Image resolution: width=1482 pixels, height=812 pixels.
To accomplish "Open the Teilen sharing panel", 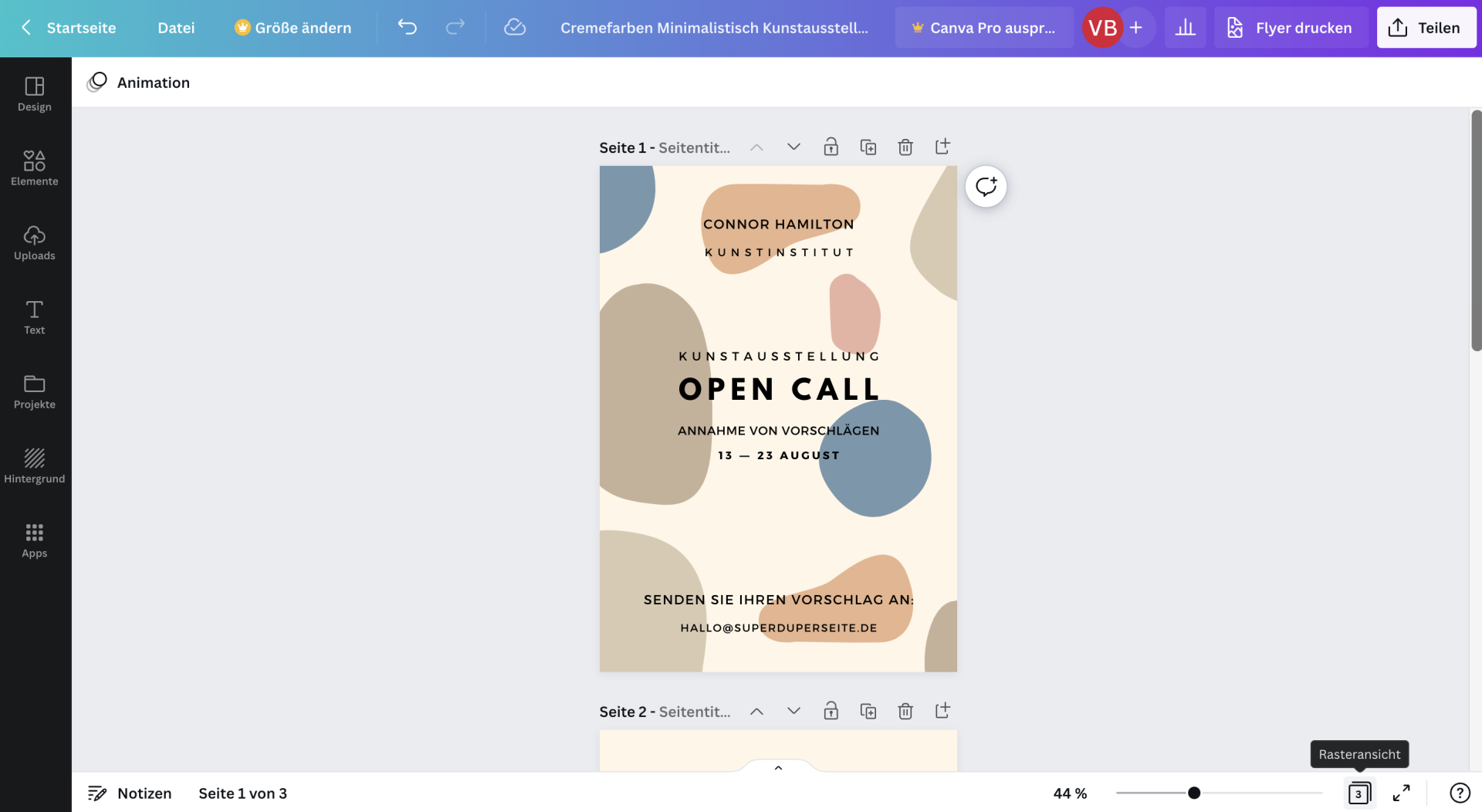I will [1425, 27].
